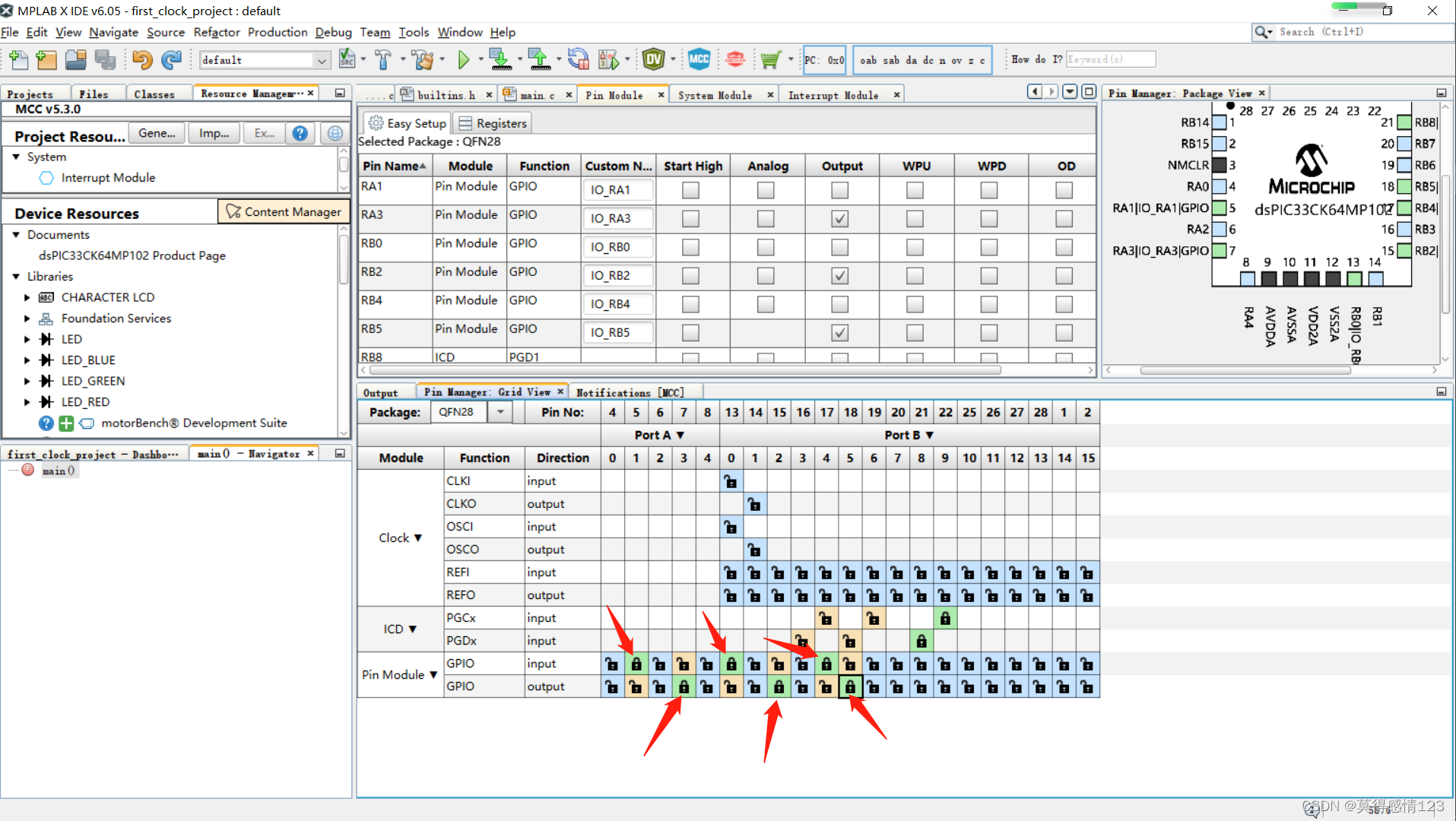This screenshot has height=821, width=1456.
Task: Click the green Run Project play icon
Action: [464, 59]
